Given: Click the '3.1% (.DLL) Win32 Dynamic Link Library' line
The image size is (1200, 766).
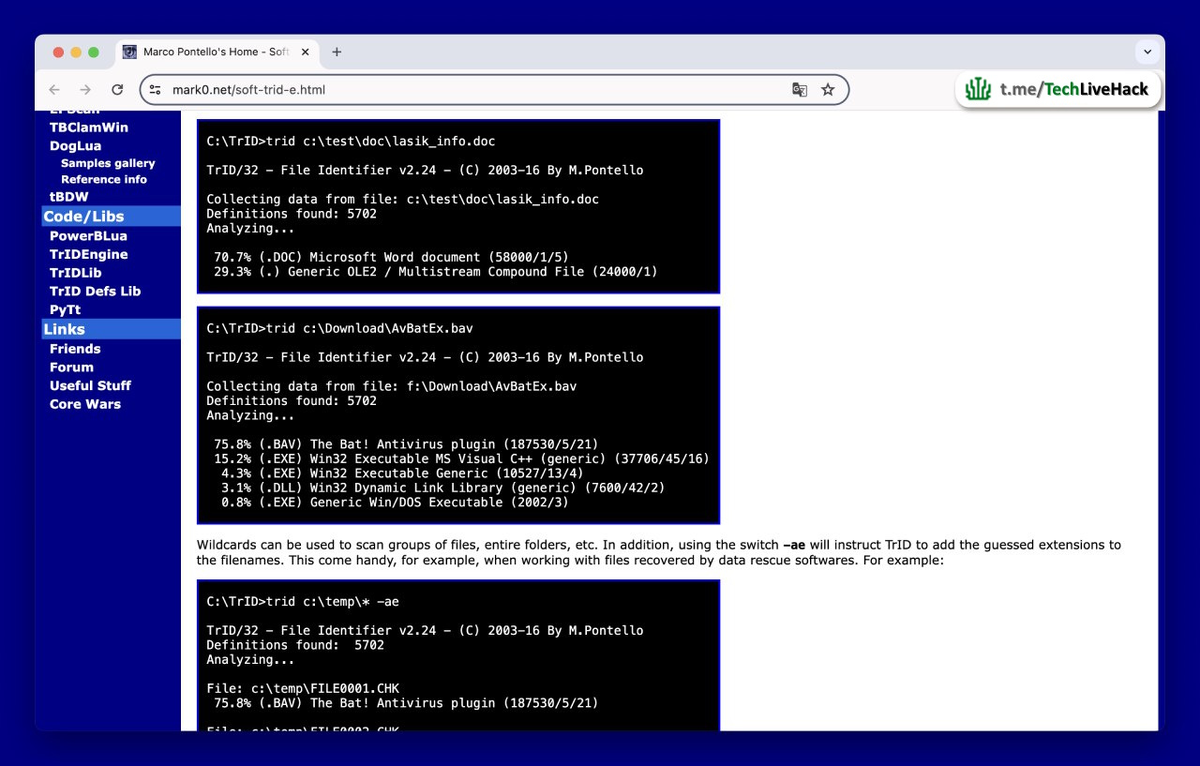Looking at the screenshot, I should point(443,488).
